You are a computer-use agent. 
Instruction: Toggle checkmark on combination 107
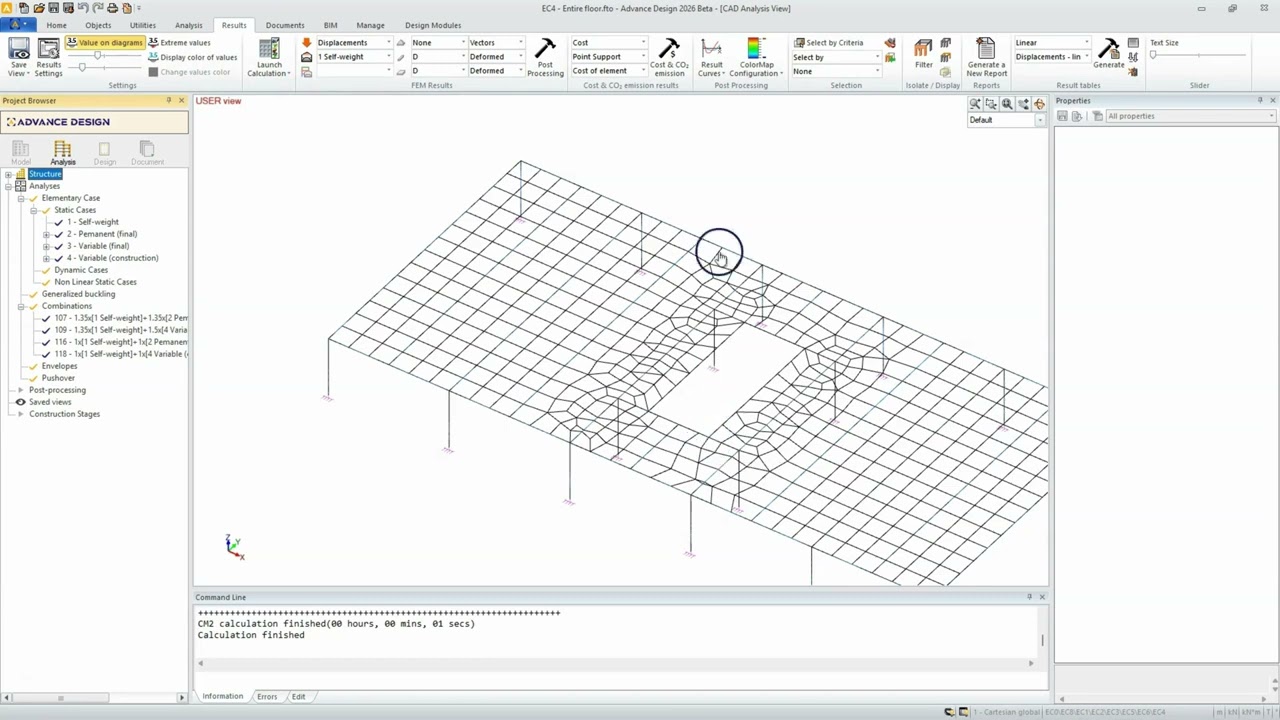46,318
